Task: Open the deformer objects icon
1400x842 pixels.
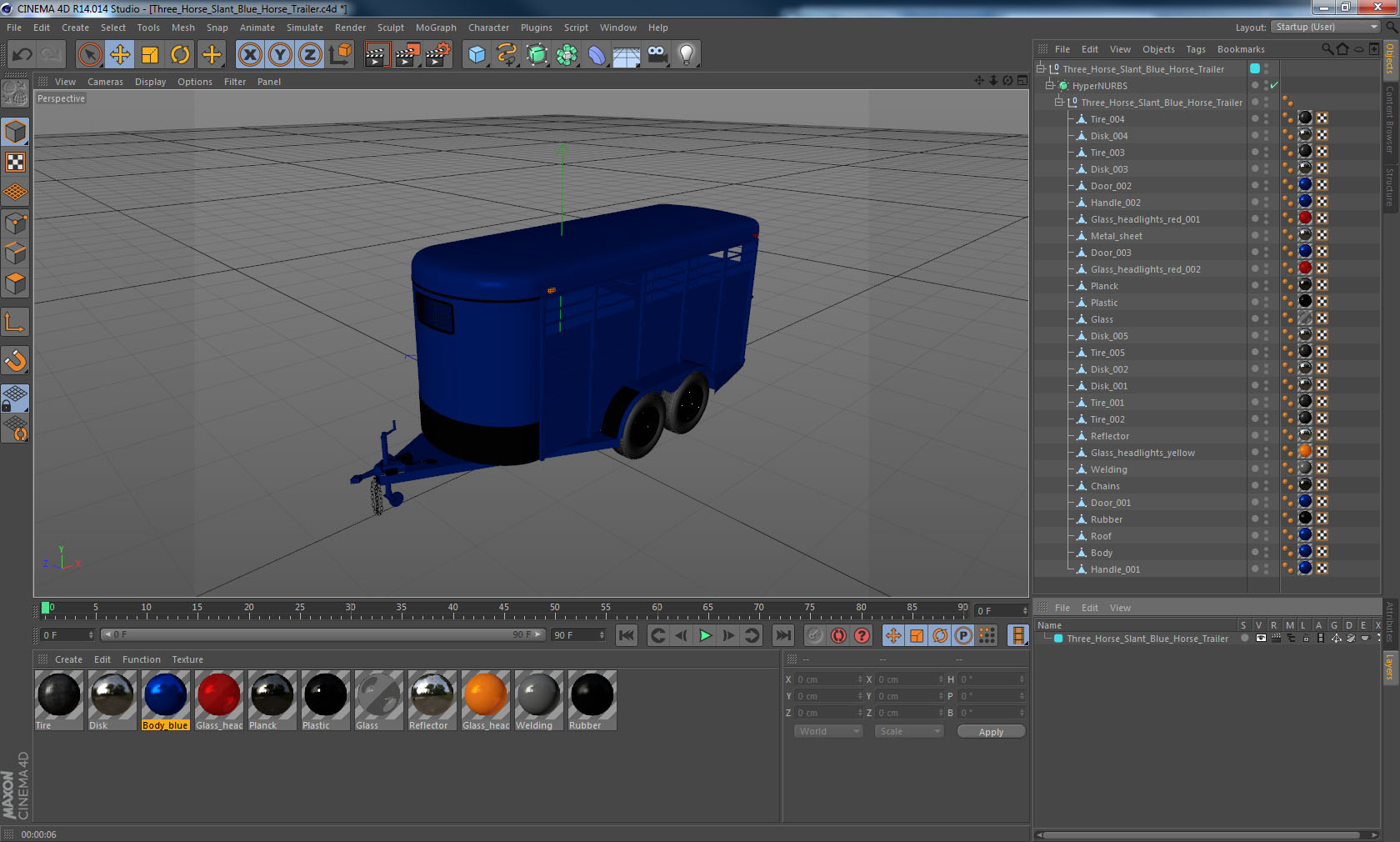Action: [x=597, y=55]
